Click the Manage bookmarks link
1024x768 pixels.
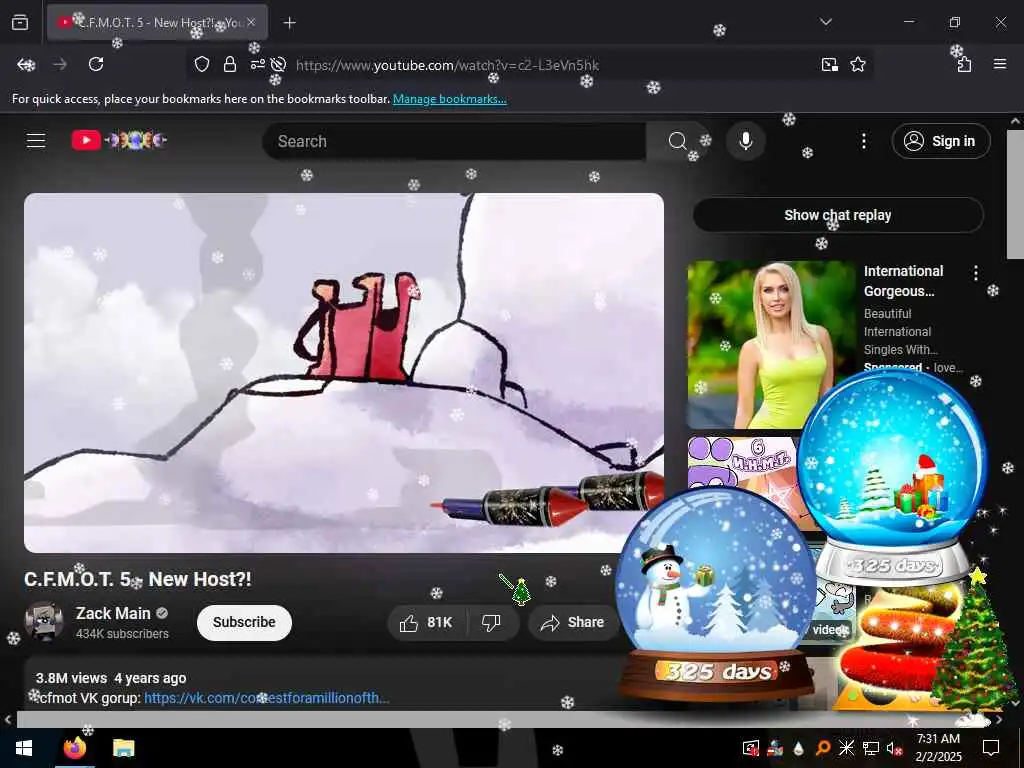point(449,99)
